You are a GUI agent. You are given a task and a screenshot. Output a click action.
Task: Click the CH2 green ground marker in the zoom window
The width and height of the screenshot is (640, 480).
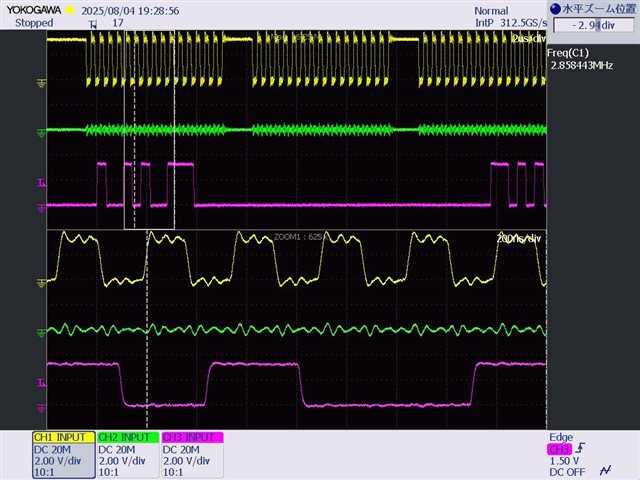(41, 333)
